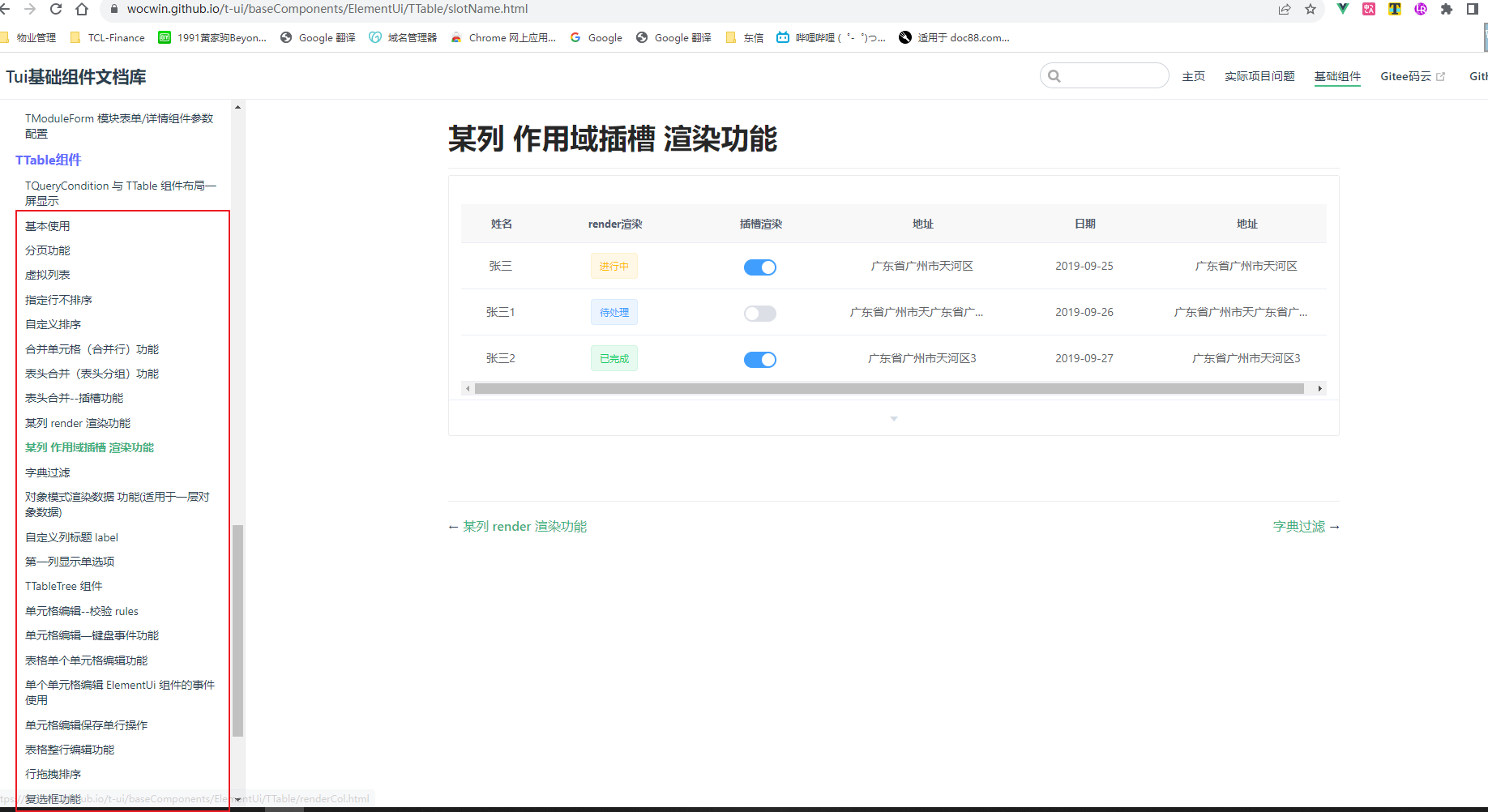Bookmark this page with the star icon
Image resolution: width=1488 pixels, height=812 pixels.
pyautogui.click(x=1311, y=9)
